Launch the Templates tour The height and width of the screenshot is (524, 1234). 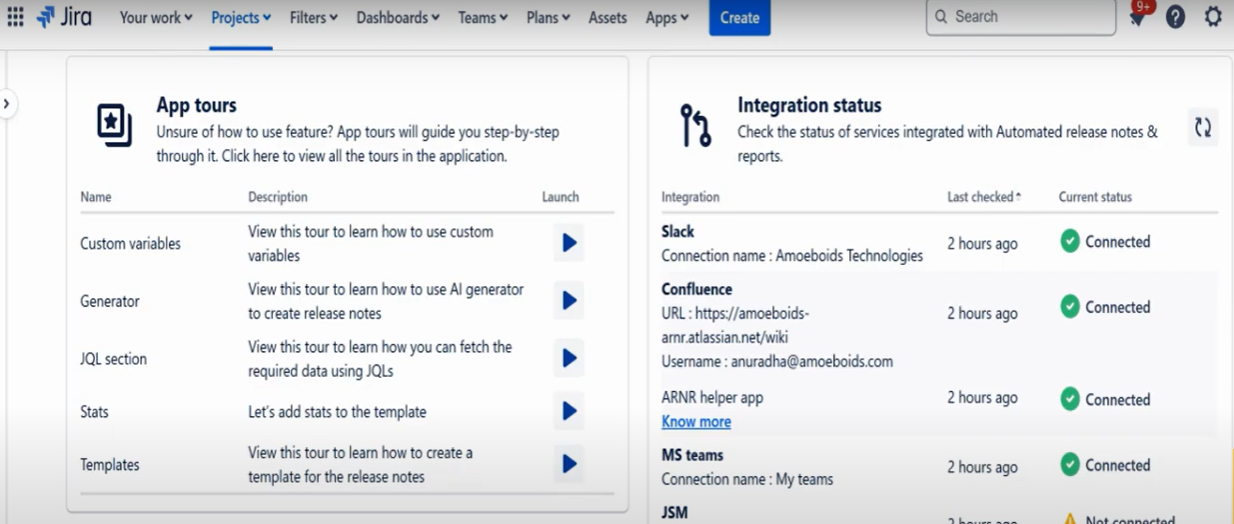tap(569, 464)
